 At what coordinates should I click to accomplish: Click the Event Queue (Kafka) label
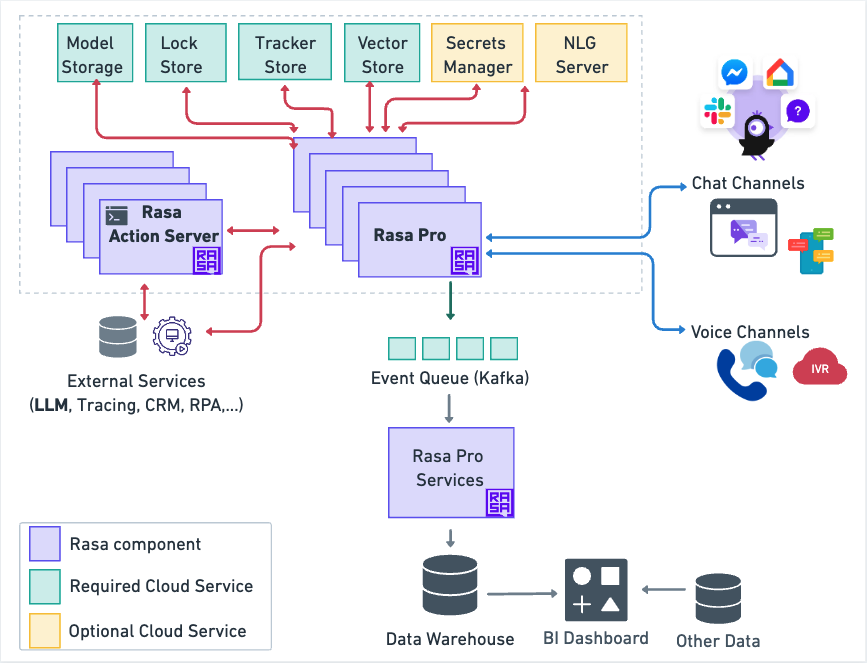[x=449, y=379]
